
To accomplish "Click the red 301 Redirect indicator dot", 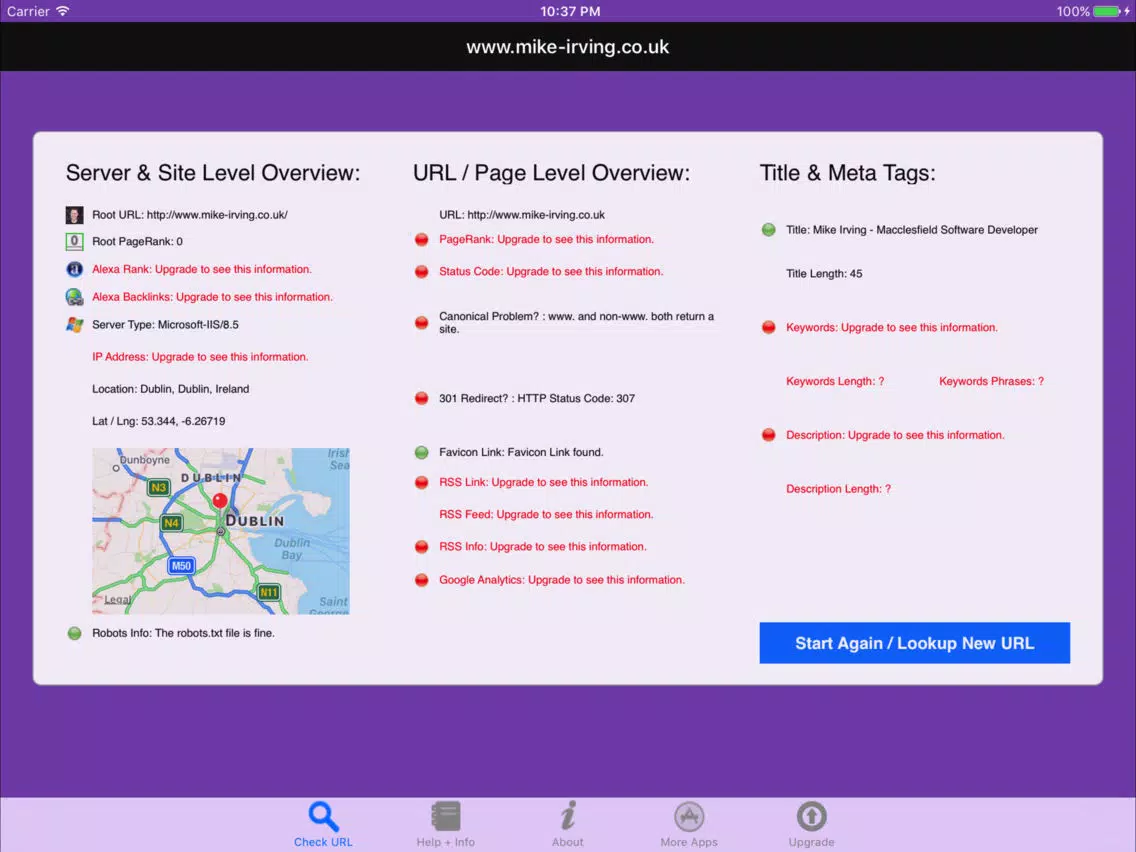I will (422, 398).
